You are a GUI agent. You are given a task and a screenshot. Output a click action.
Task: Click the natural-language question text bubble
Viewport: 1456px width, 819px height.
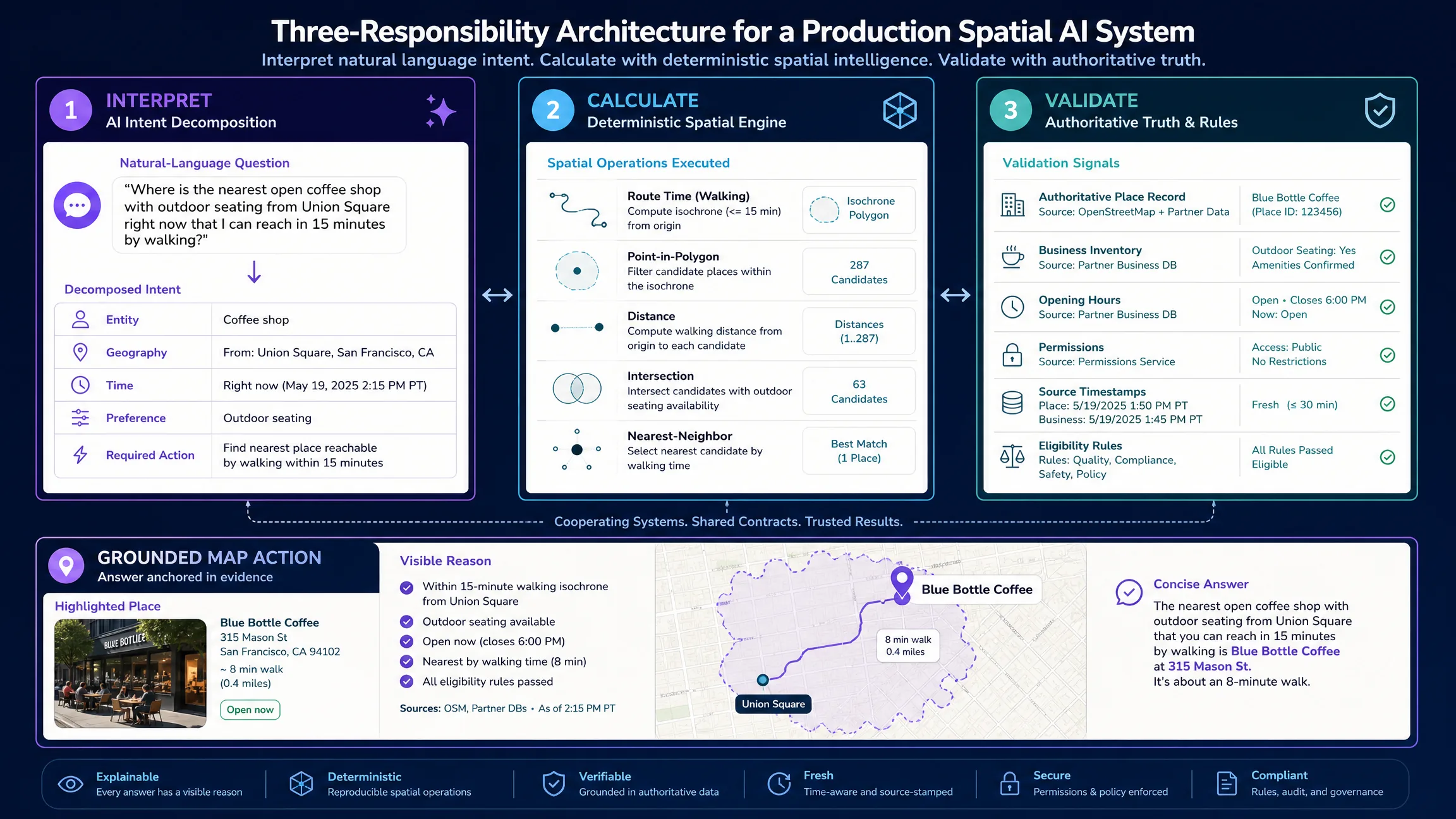coord(259,215)
